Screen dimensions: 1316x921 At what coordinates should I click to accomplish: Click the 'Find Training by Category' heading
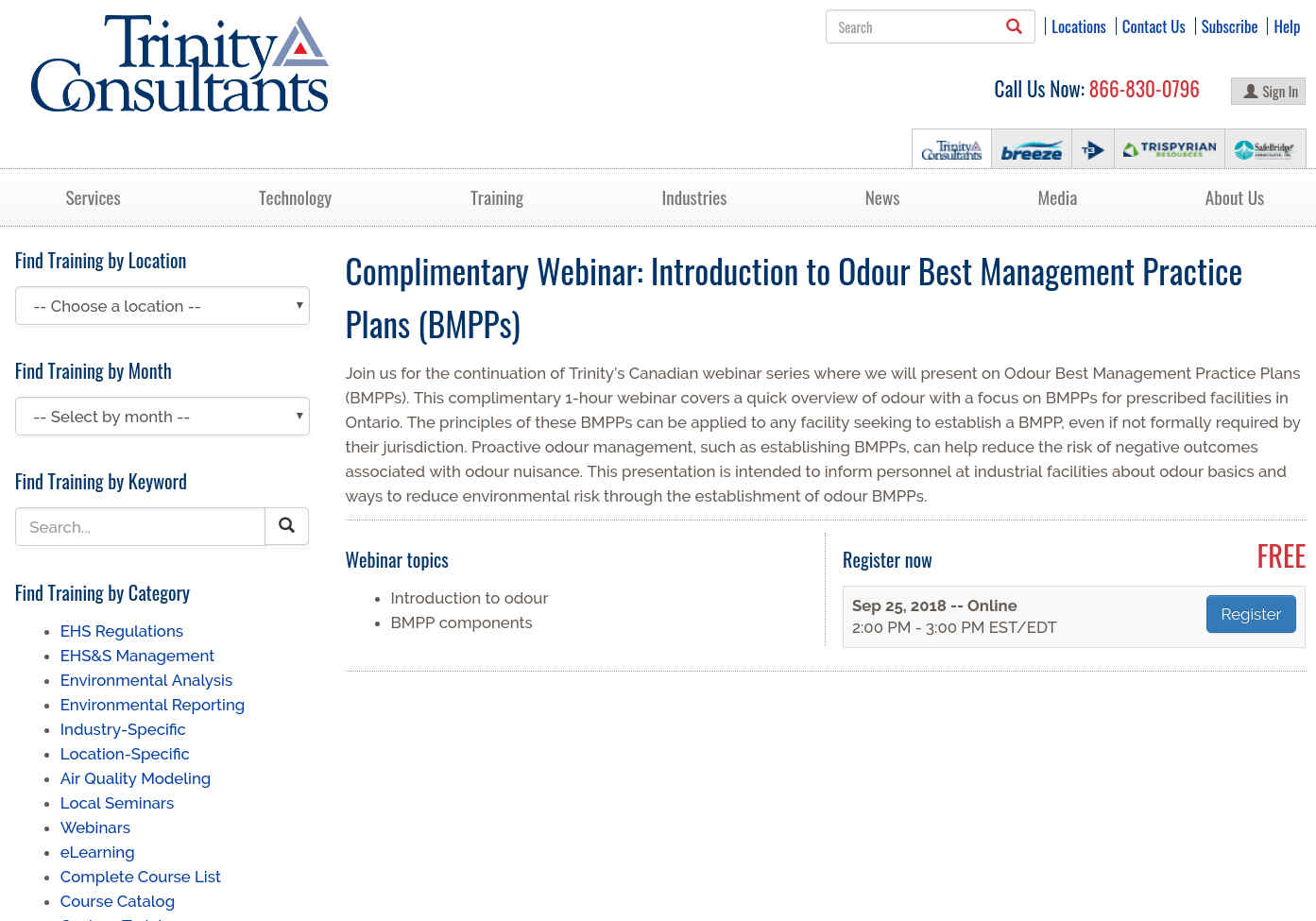coord(102,593)
